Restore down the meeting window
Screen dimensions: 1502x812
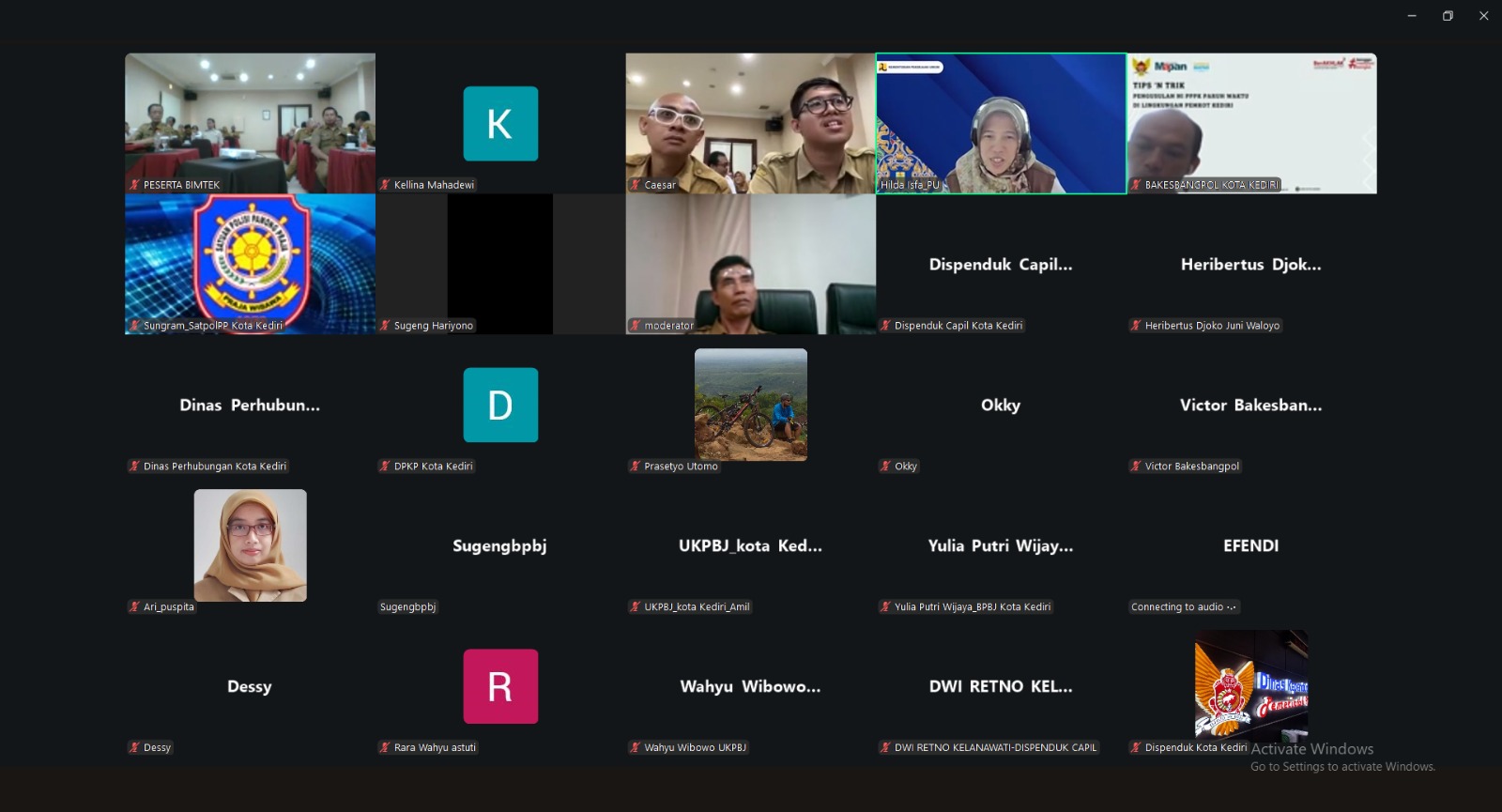pos(1448,16)
